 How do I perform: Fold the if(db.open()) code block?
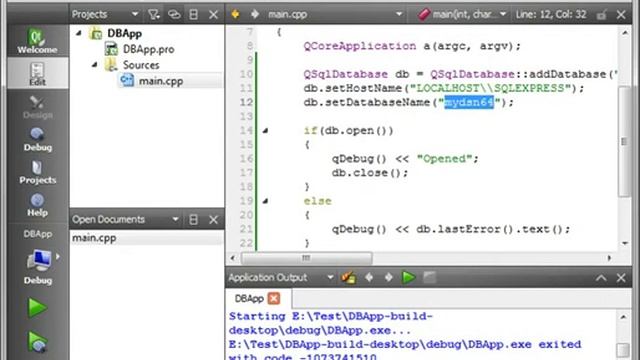(265, 131)
